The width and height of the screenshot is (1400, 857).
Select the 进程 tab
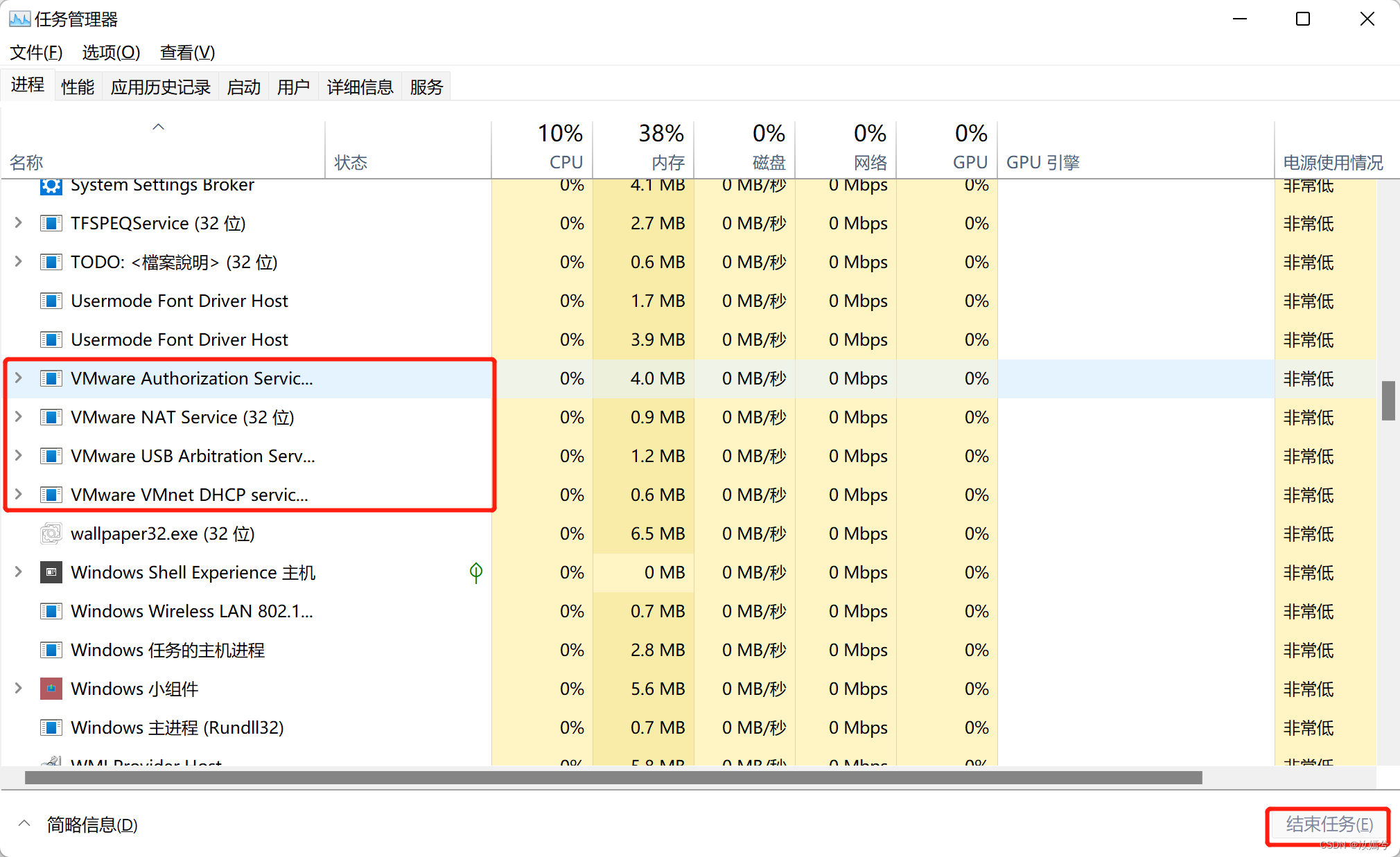click(28, 85)
